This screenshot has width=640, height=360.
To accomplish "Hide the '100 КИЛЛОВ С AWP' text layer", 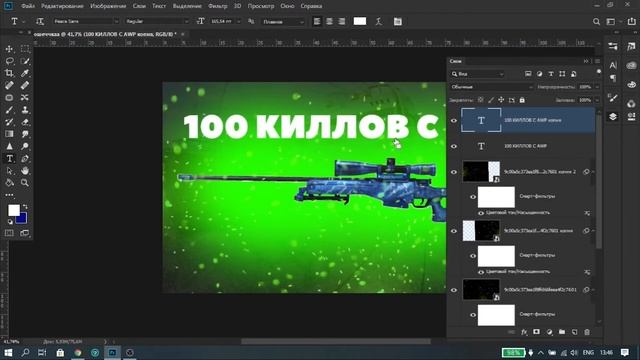I will [x=454, y=146].
